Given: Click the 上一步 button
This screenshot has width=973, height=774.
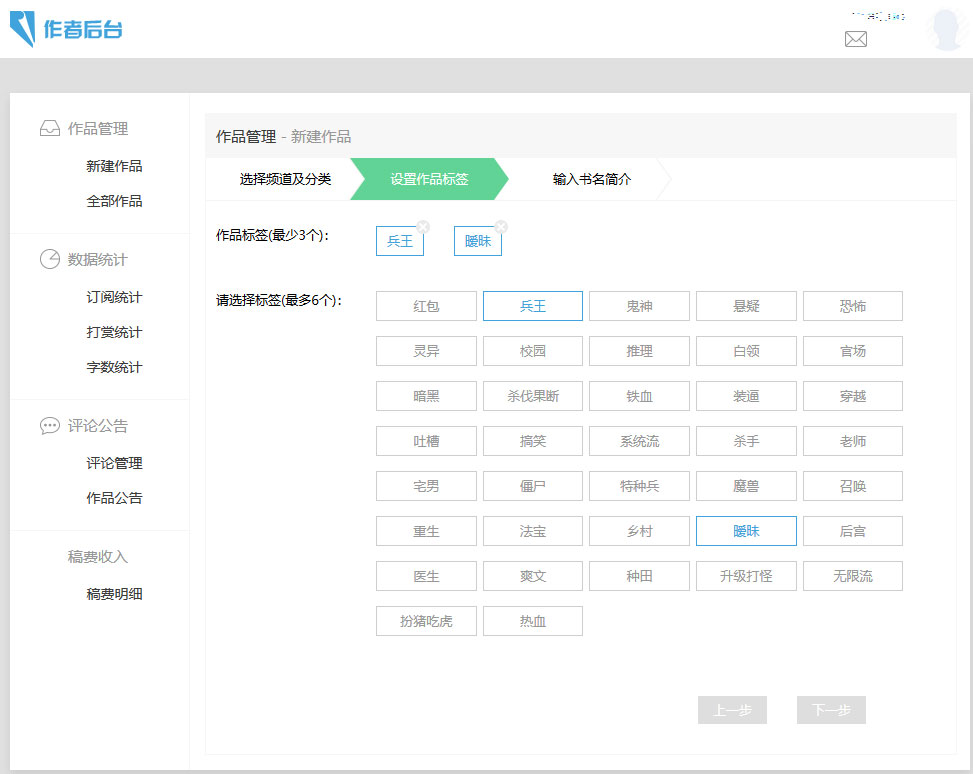Looking at the screenshot, I should coord(732,710).
